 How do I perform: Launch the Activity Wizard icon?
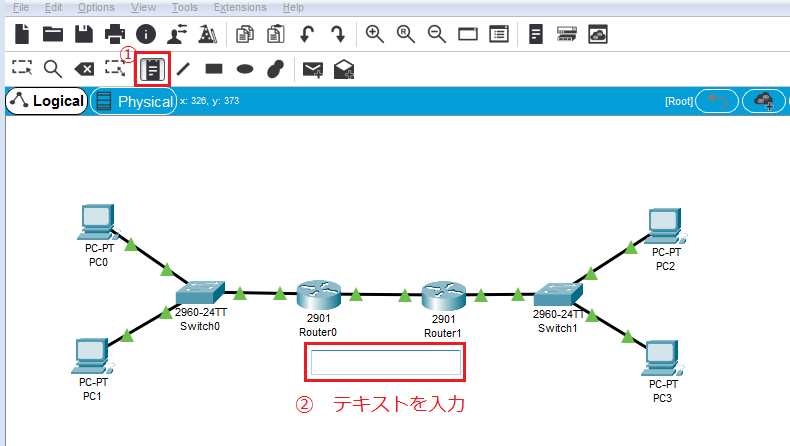tap(208, 34)
